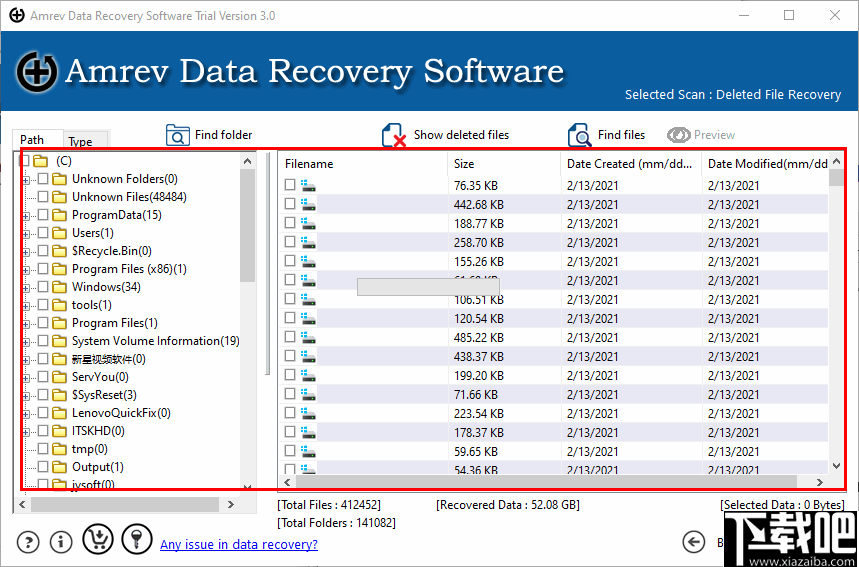Click drive icon in 442.68 KB row
Viewport: 859px width, 567px height.
[308, 205]
